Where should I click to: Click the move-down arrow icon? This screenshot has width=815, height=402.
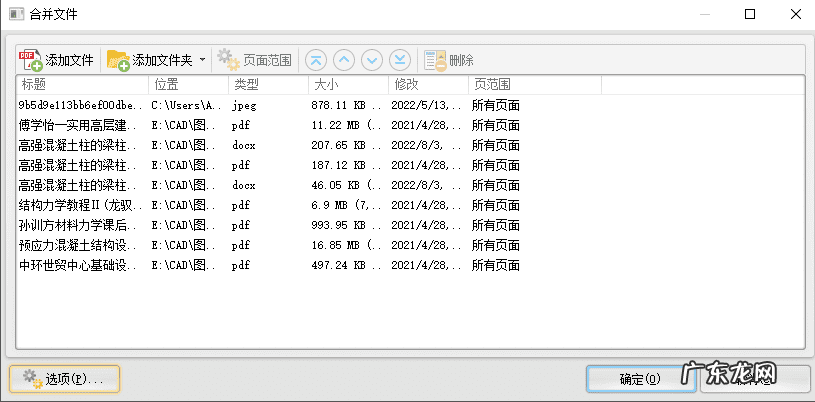(372, 60)
